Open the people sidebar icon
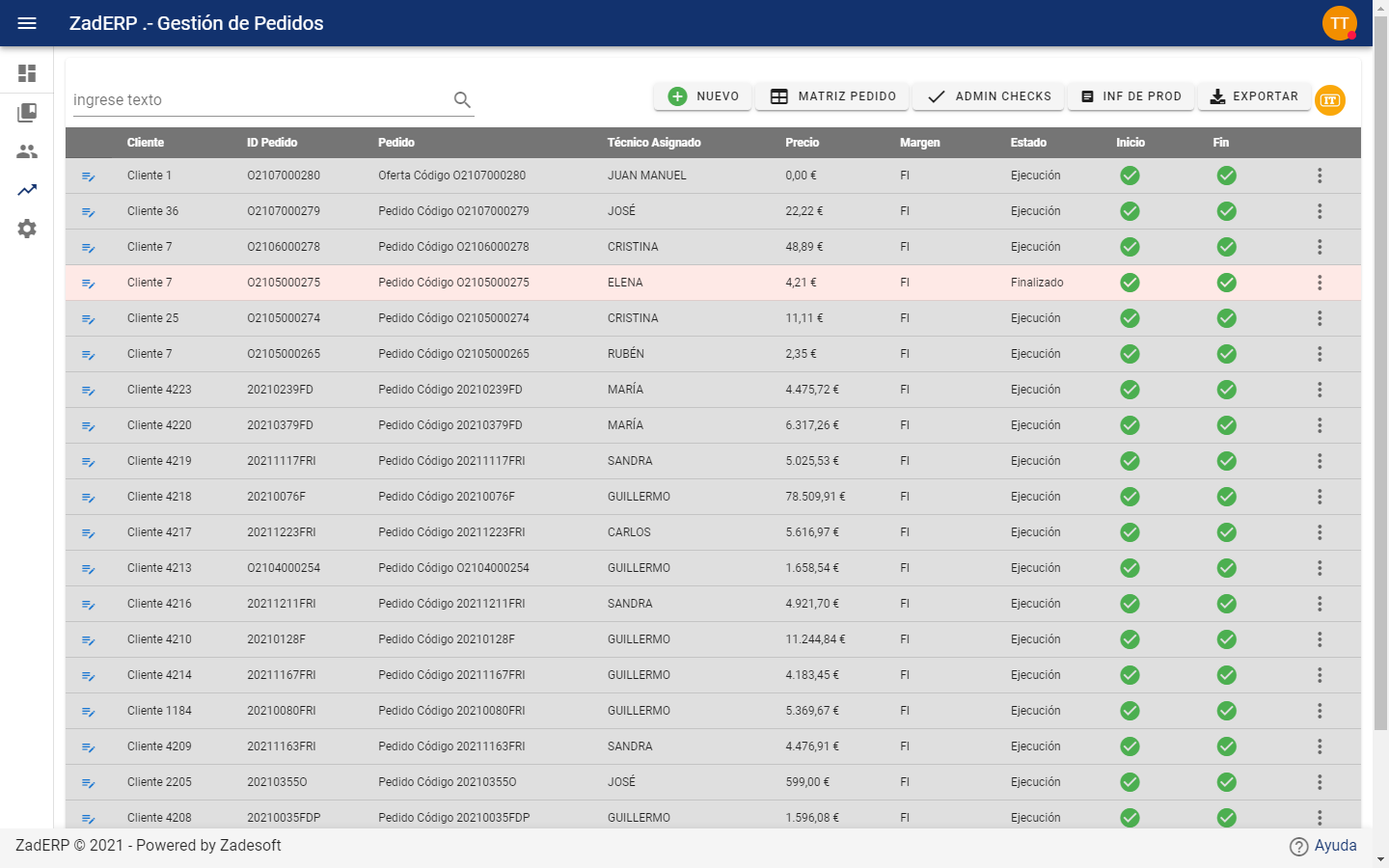Image resolution: width=1389 pixels, height=868 pixels. (27, 151)
